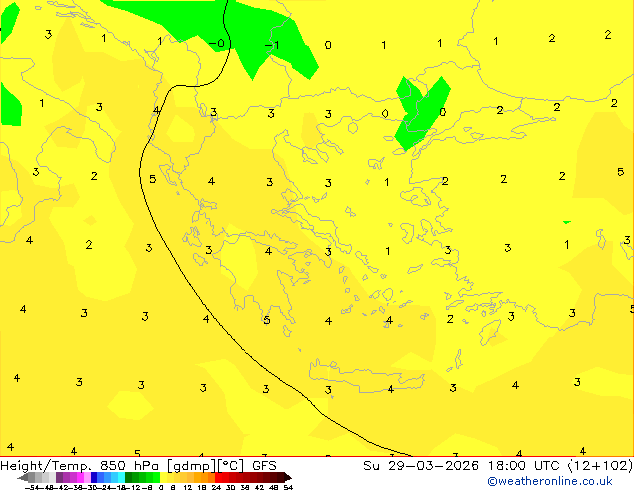This screenshot has height=490, width=634.
Task: Click the '-1' temperature value on the map
Action: 272,45
